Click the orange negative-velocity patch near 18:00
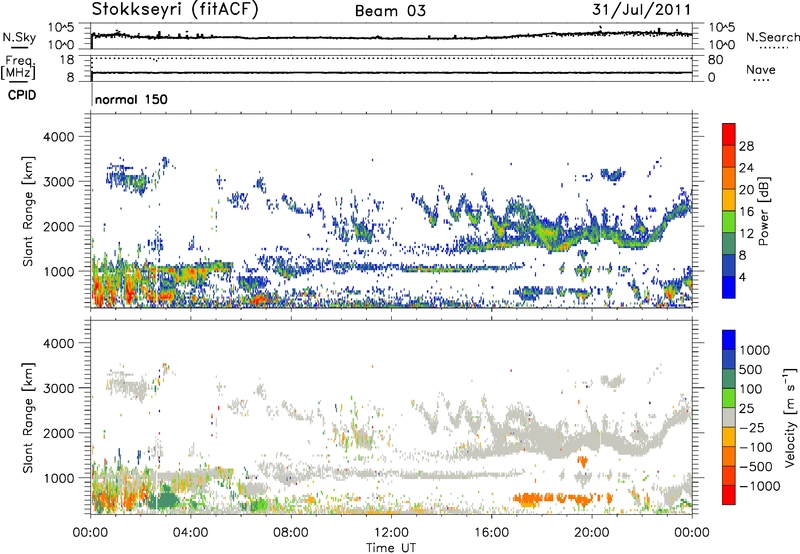The height and width of the screenshot is (554, 800). point(533,499)
